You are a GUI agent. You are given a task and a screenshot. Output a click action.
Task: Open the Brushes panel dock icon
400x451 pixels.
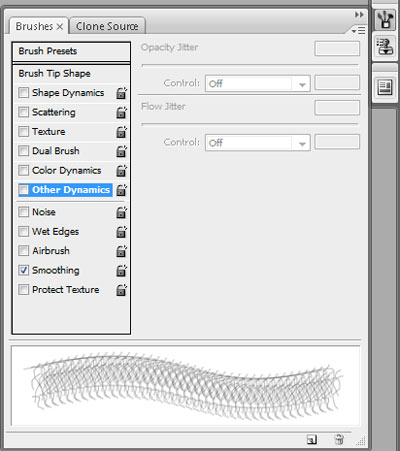[385, 20]
